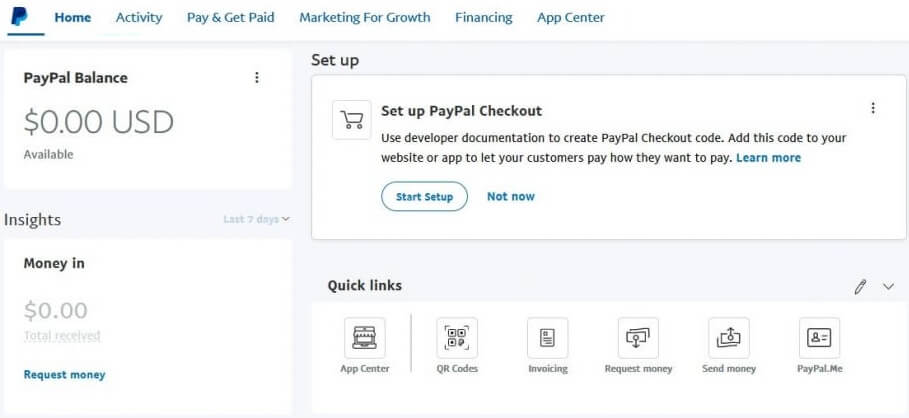
Task: Go to the Home tab
Action: (x=72, y=17)
